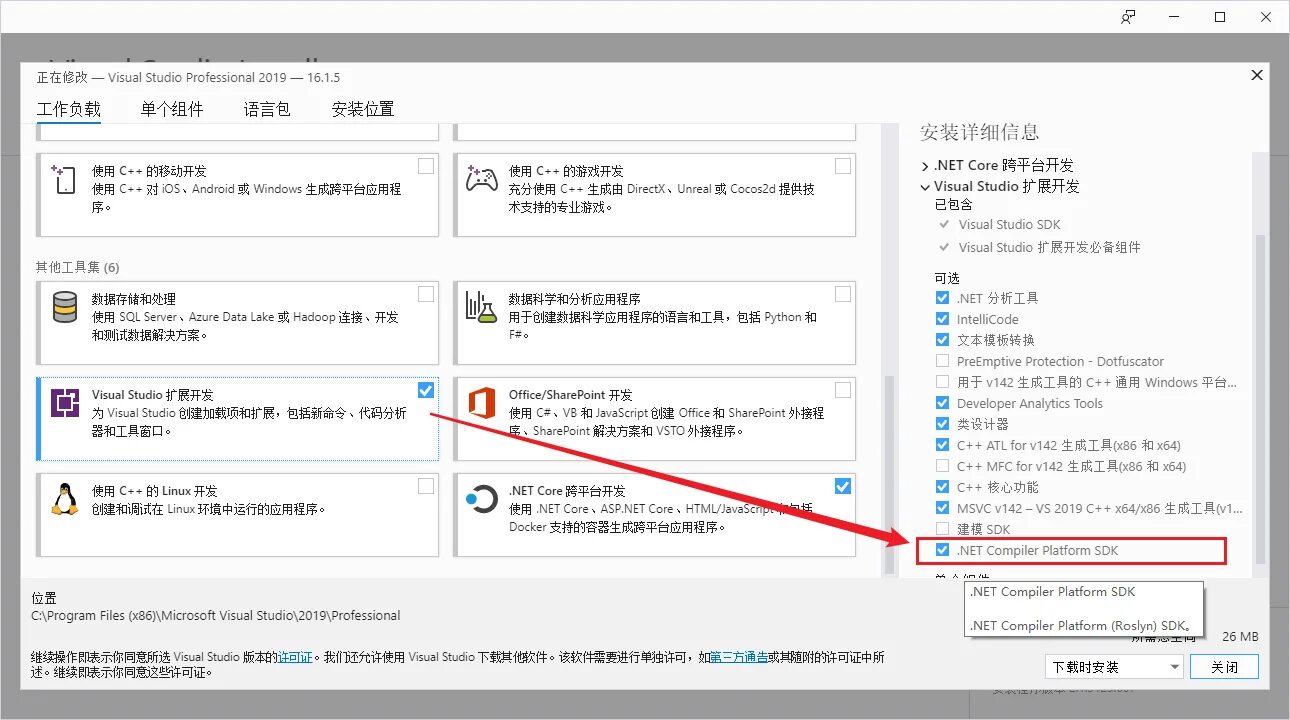Uncheck the 文本模板转换 option
1290x720 pixels.
942,340
